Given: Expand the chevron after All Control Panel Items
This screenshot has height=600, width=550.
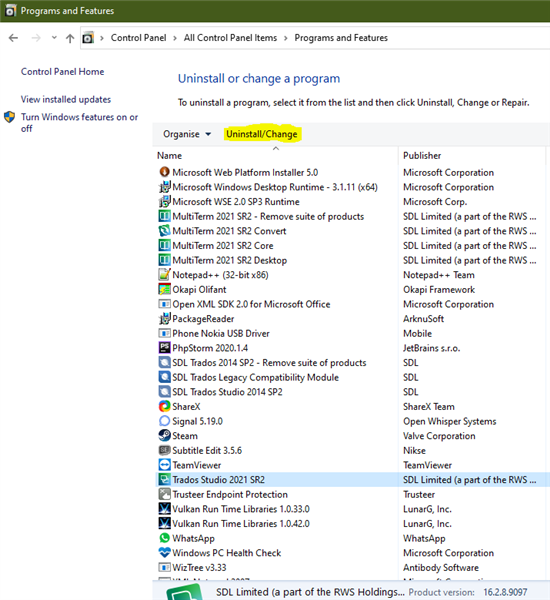Looking at the screenshot, I should 286,38.
